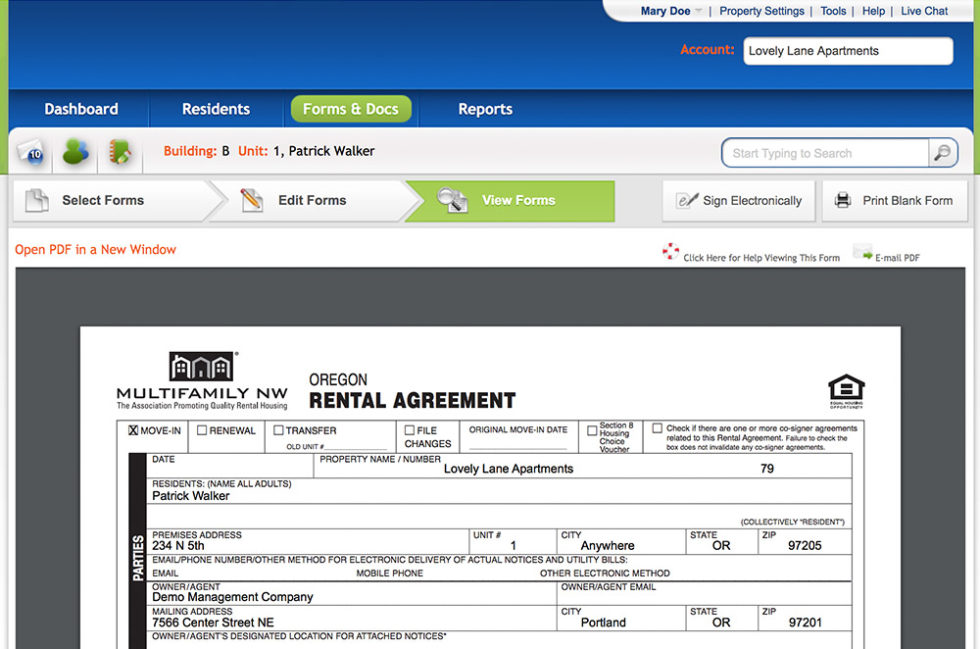980x649 pixels.
Task: Switch to the Dashboard tab
Action: [81, 109]
